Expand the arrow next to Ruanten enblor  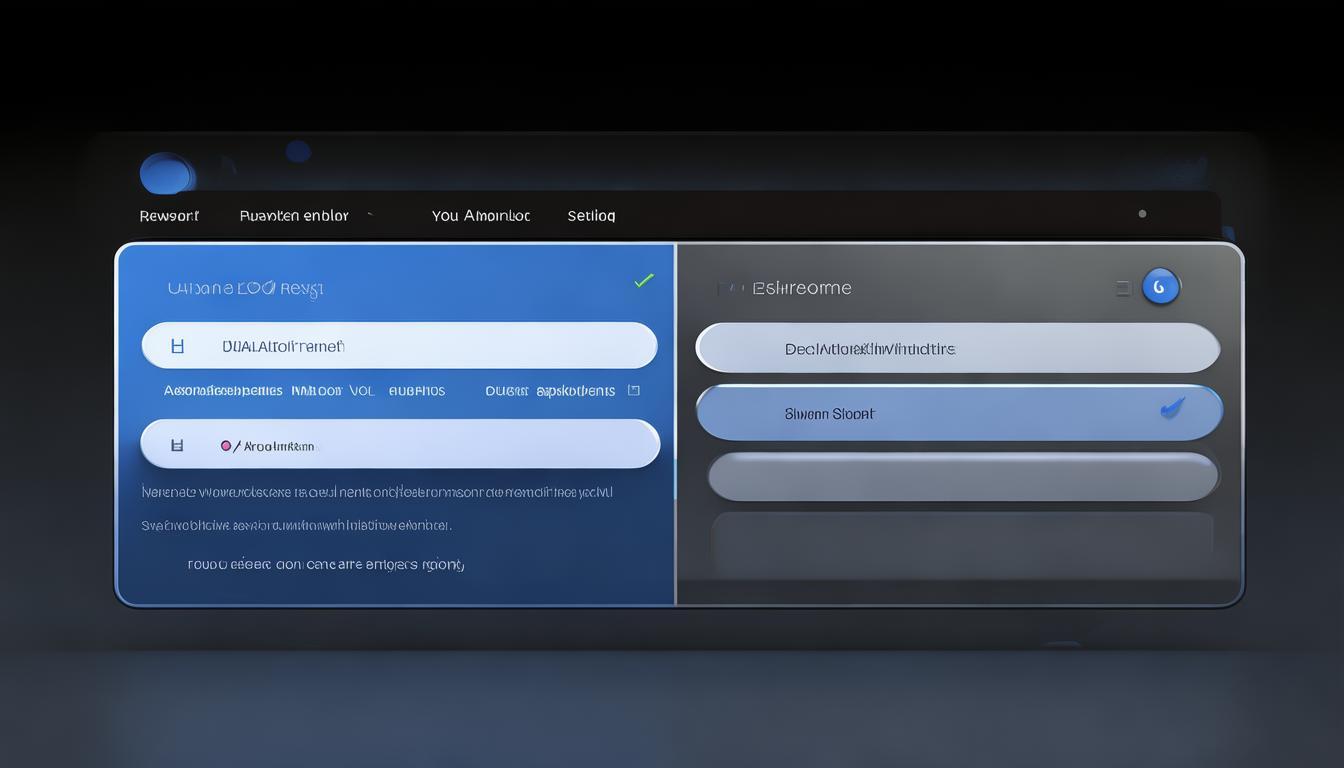coord(370,214)
